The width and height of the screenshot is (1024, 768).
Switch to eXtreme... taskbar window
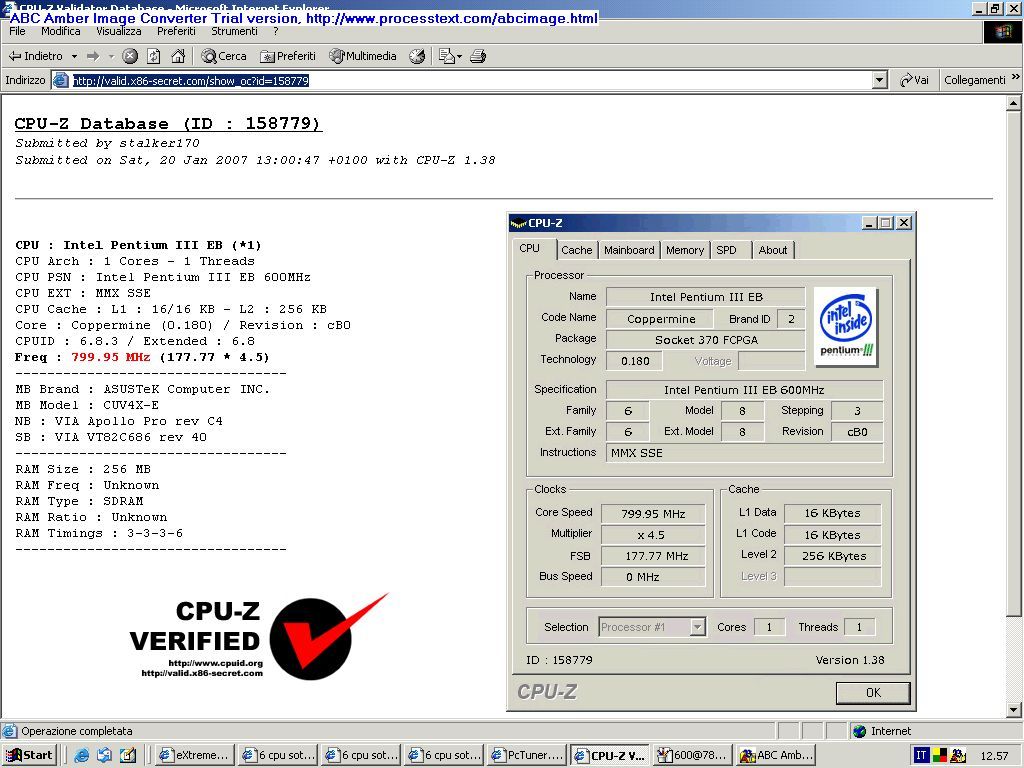click(x=194, y=756)
